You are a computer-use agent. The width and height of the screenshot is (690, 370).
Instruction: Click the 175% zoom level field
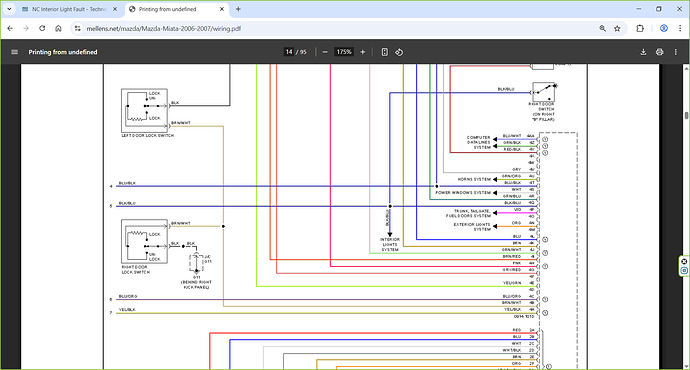[344, 52]
